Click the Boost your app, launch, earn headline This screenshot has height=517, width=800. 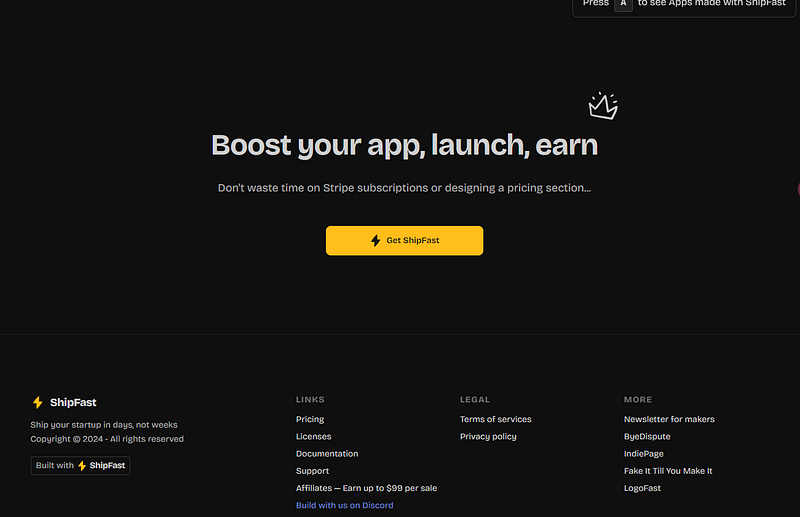point(404,145)
